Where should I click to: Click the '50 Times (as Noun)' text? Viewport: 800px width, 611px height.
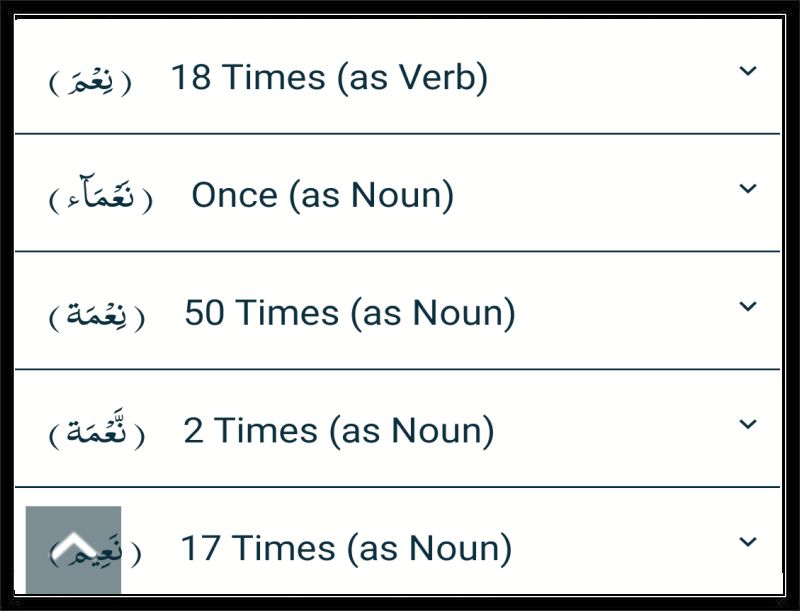[350, 313]
